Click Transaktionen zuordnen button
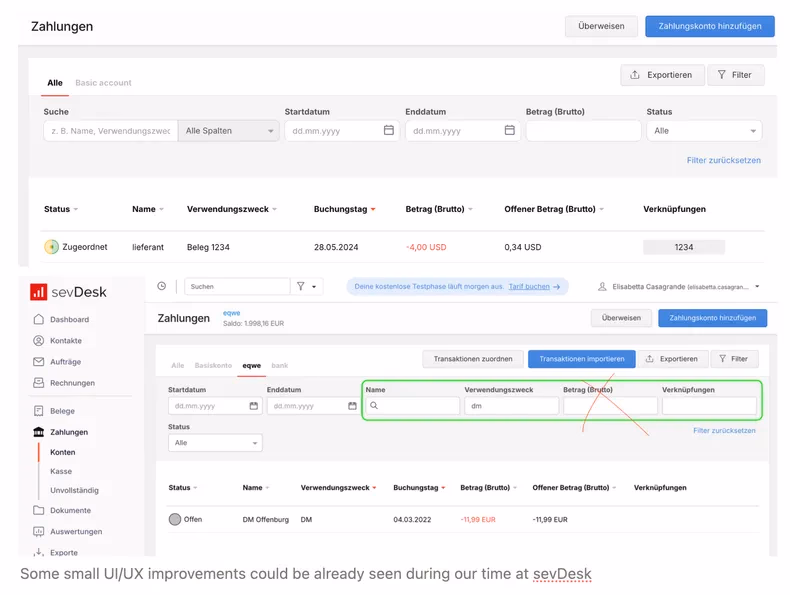This screenshot has height=595, width=790. [473, 359]
